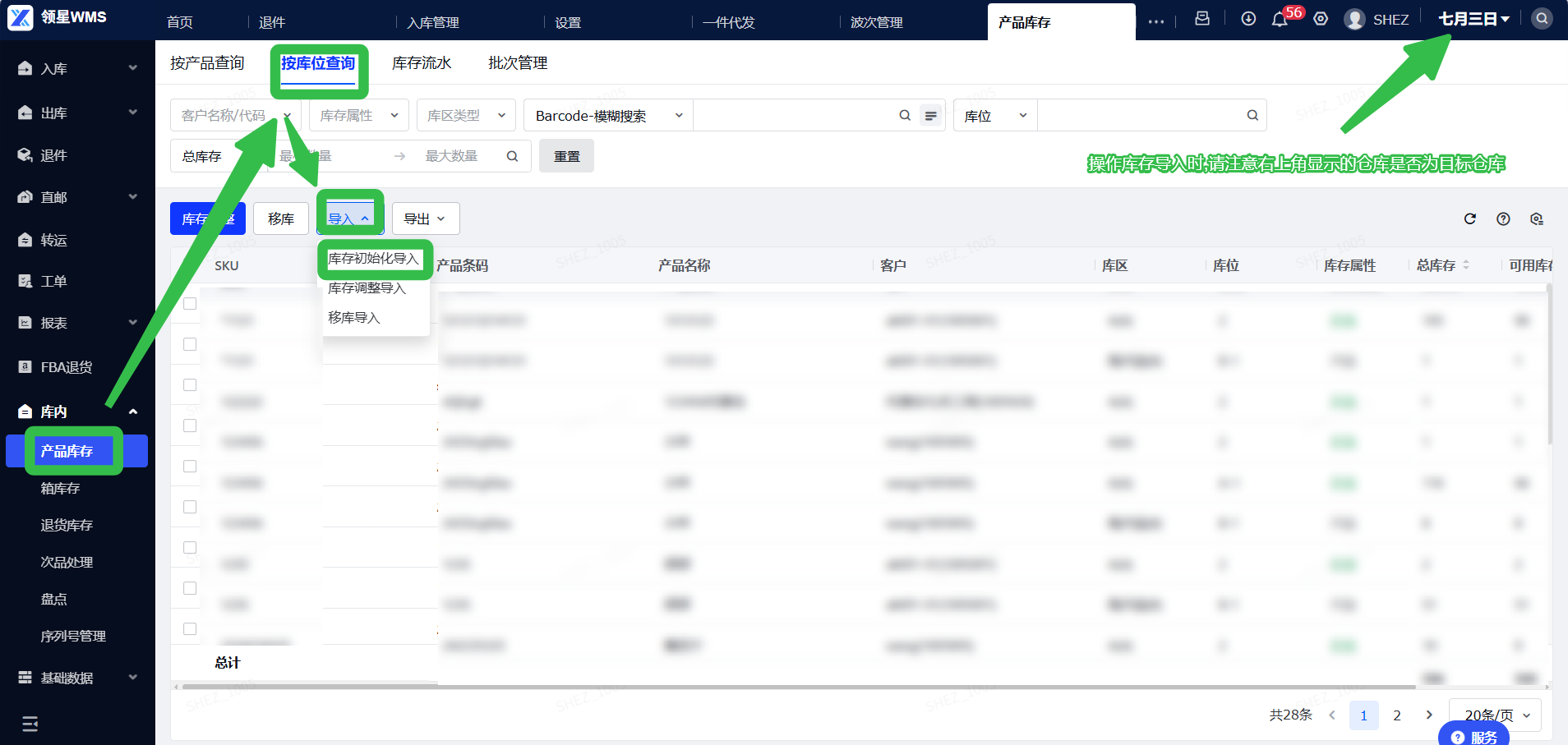Click the global search magnifier icon
The height and width of the screenshot is (745, 1568).
(1543, 18)
